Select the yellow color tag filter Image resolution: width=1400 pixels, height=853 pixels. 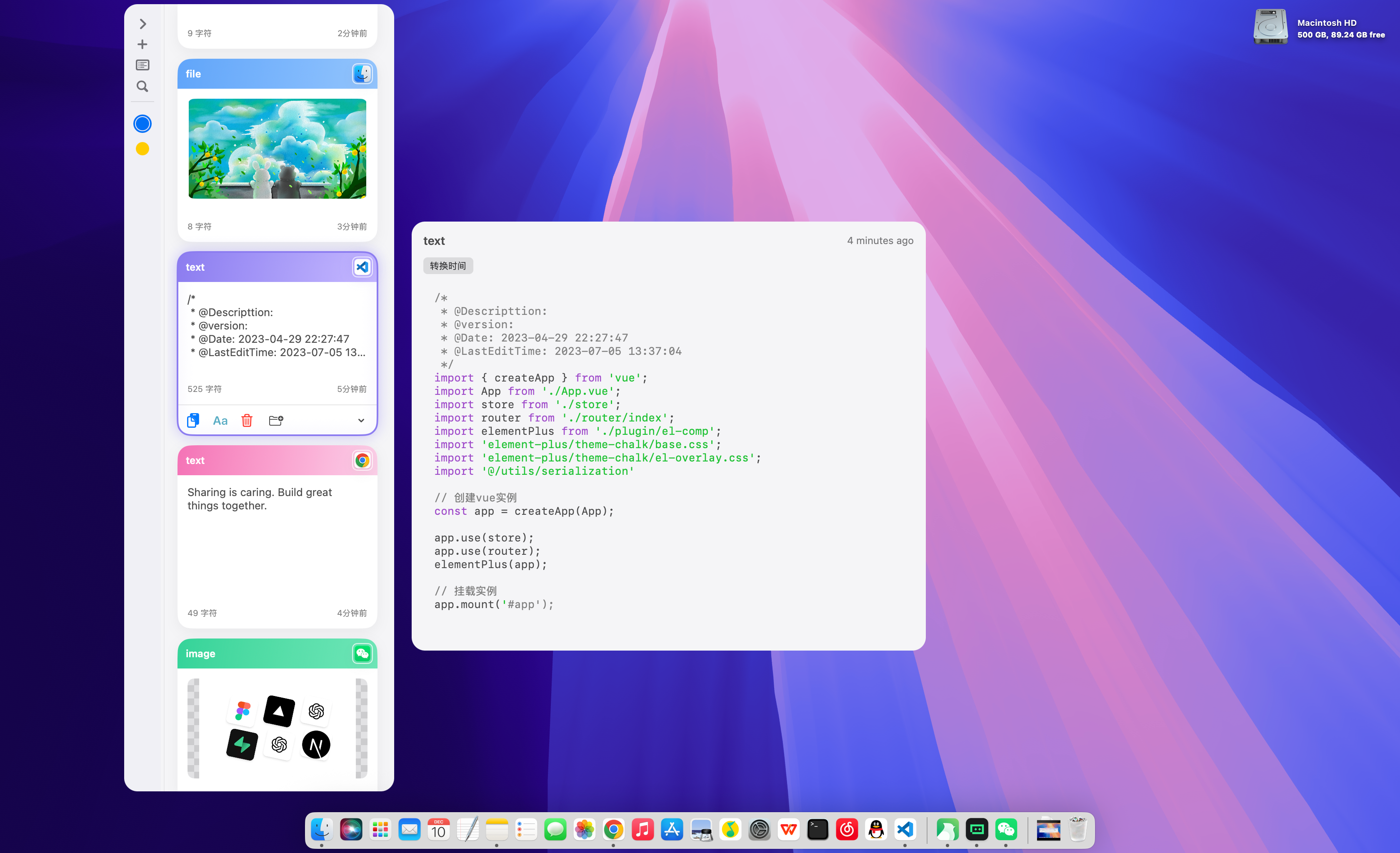point(142,149)
